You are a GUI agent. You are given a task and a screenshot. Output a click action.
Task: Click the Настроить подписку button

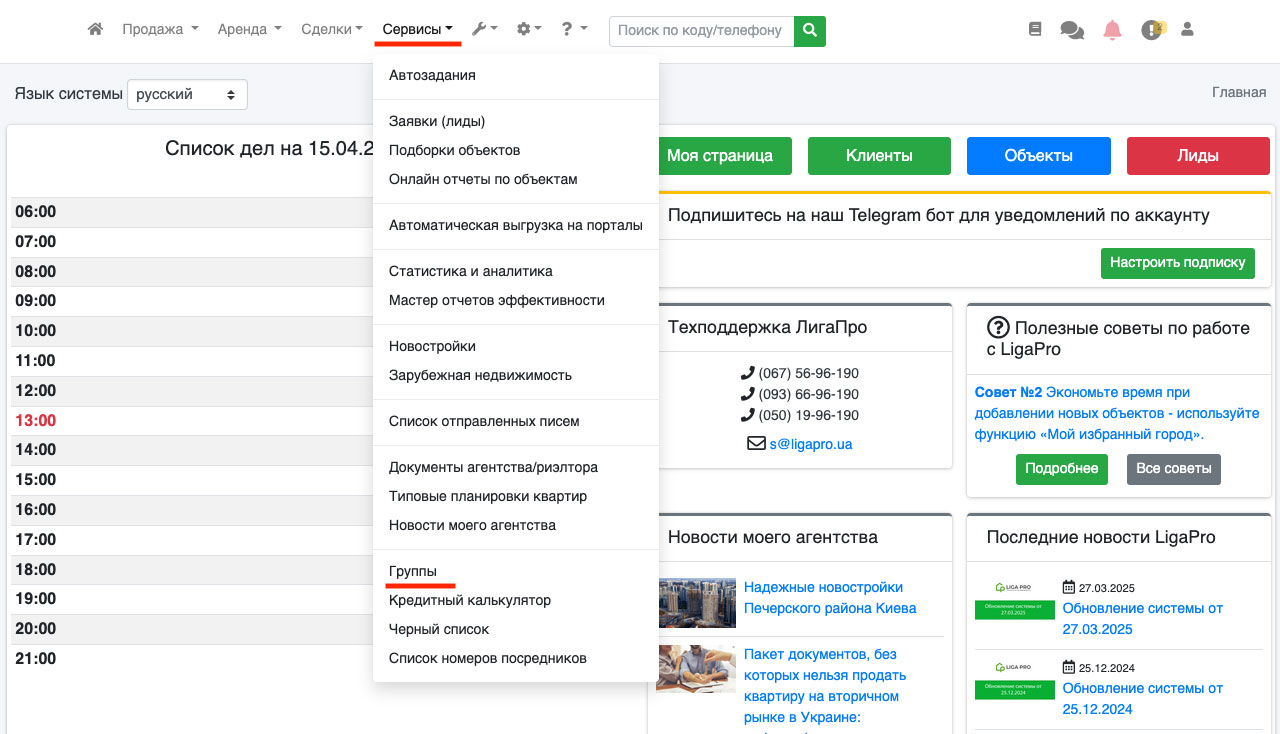pyautogui.click(x=1178, y=263)
